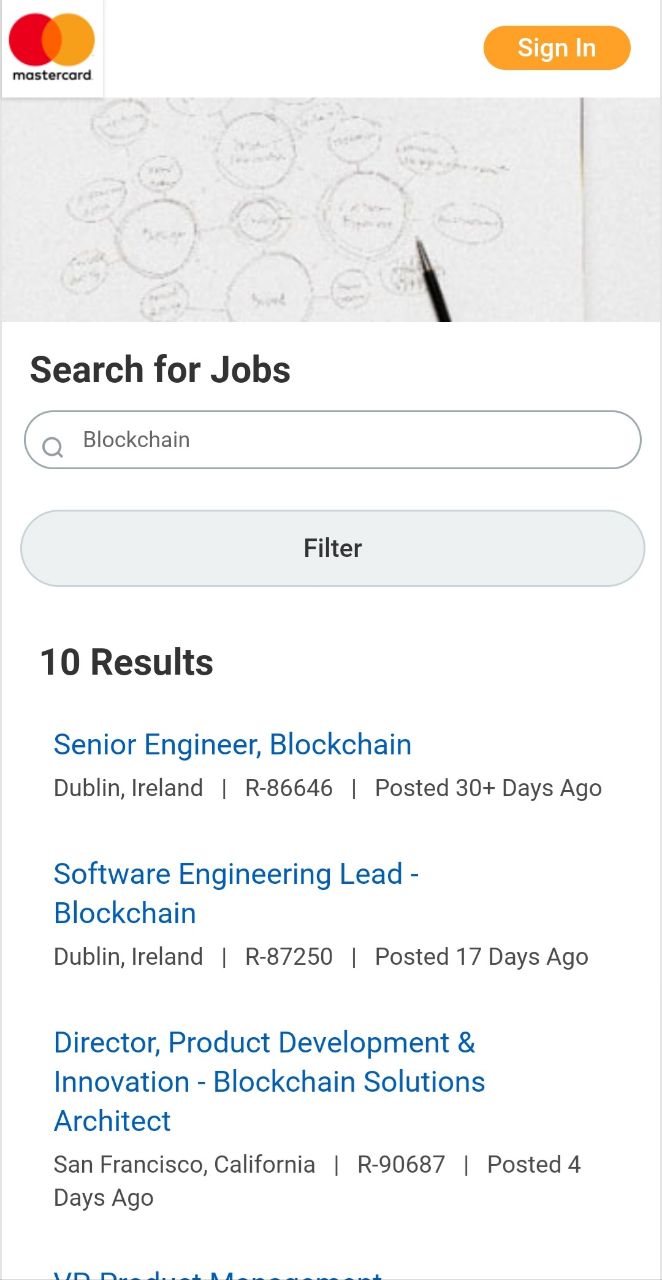Select the 10 Results heading
The width and height of the screenshot is (662, 1280).
pyautogui.click(x=126, y=662)
